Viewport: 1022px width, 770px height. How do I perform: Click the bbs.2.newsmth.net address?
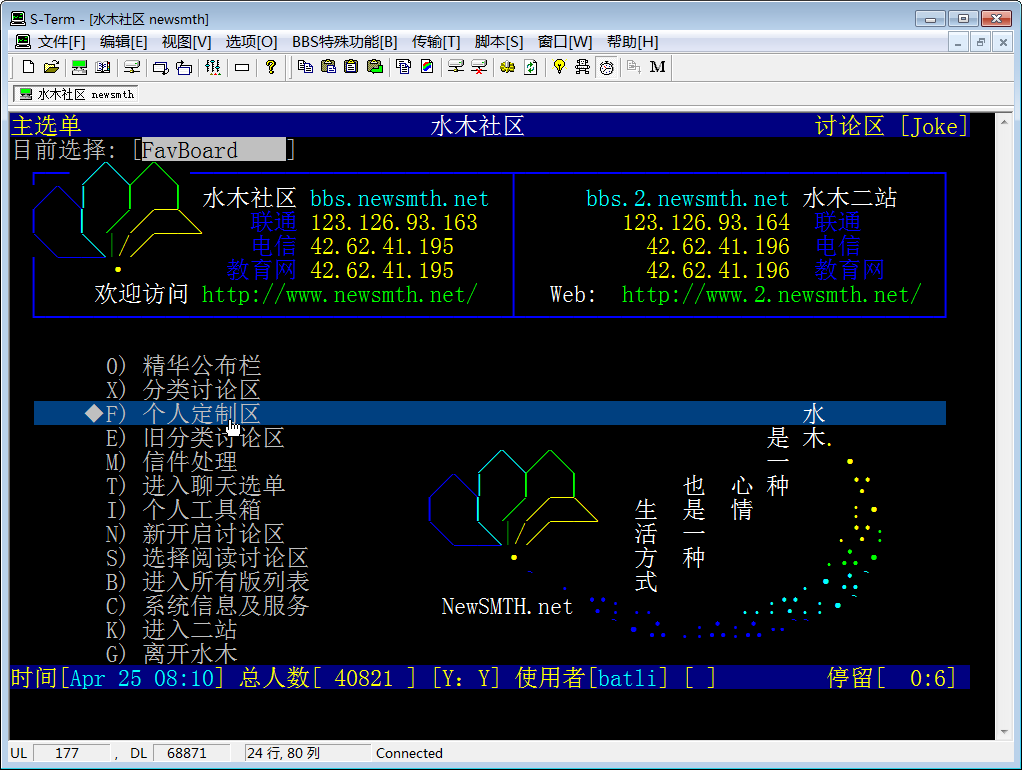click(687, 198)
